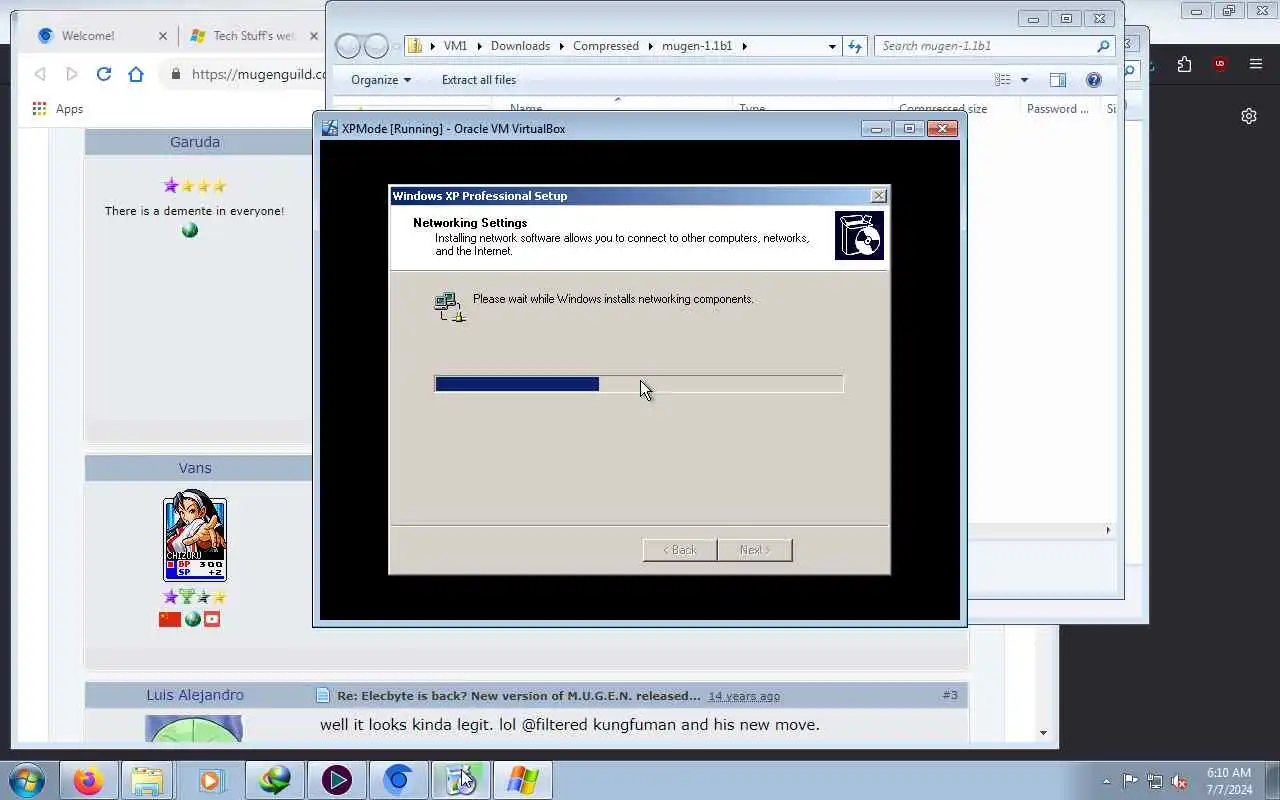Click the 14 years ago timestamp
This screenshot has height=800, width=1280.
coord(744,696)
